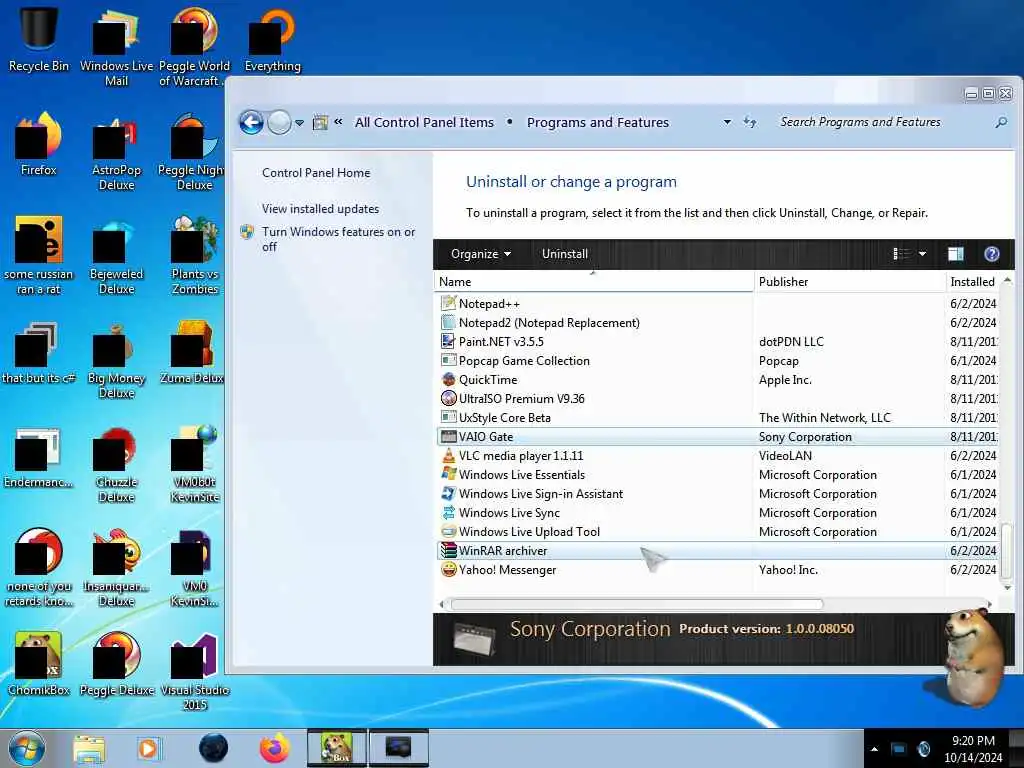Open the Organize dropdown menu
1024x768 pixels.
(481, 254)
